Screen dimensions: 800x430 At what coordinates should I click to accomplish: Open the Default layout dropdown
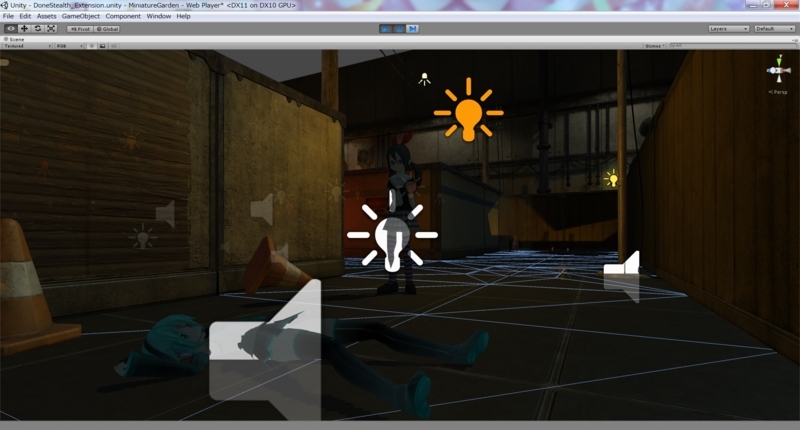pos(774,29)
